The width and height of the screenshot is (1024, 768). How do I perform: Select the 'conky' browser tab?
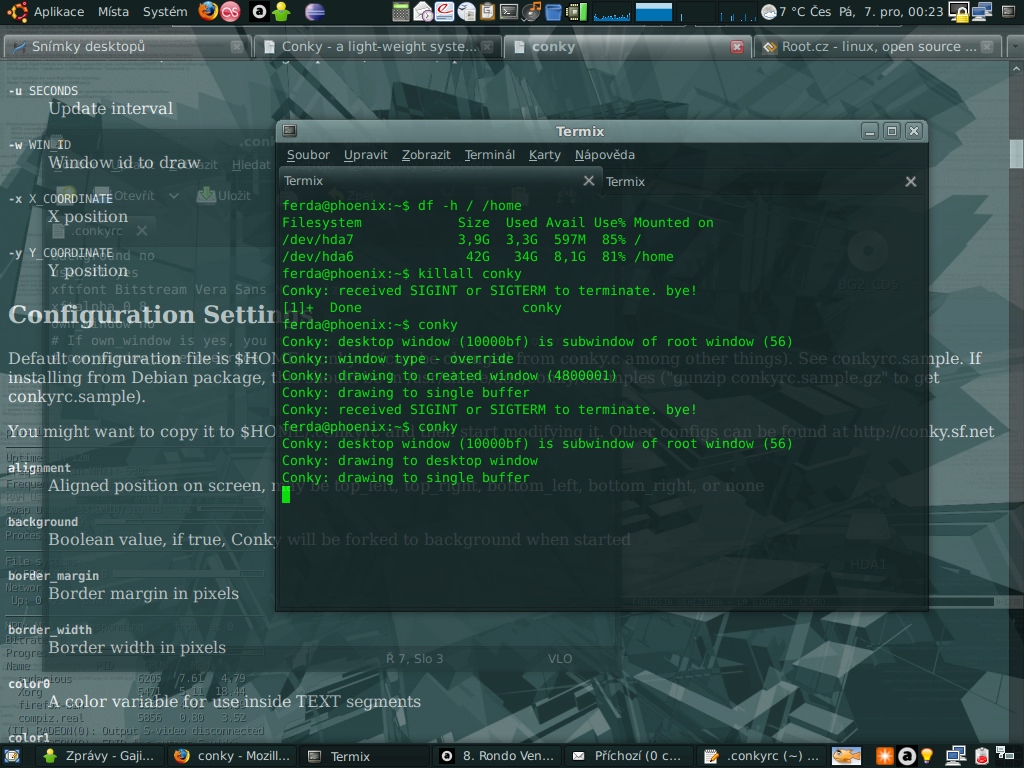tap(626, 46)
